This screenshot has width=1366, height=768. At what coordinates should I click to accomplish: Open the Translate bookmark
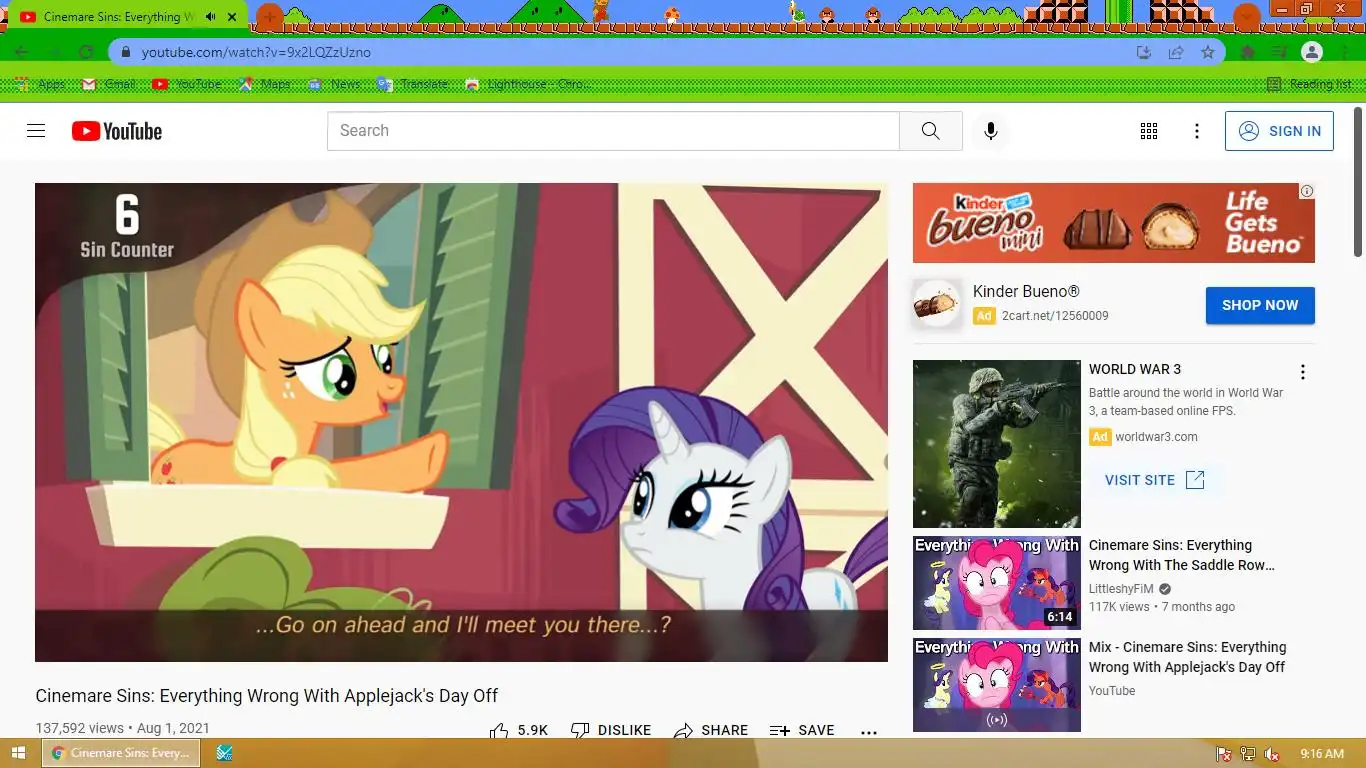[x=413, y=84]
